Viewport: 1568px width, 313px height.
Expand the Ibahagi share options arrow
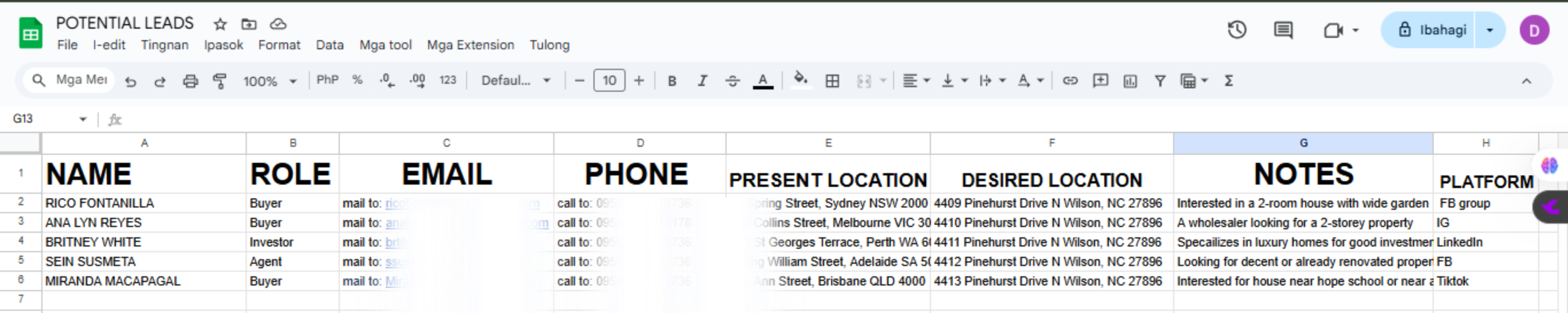tap(1489, 30)
